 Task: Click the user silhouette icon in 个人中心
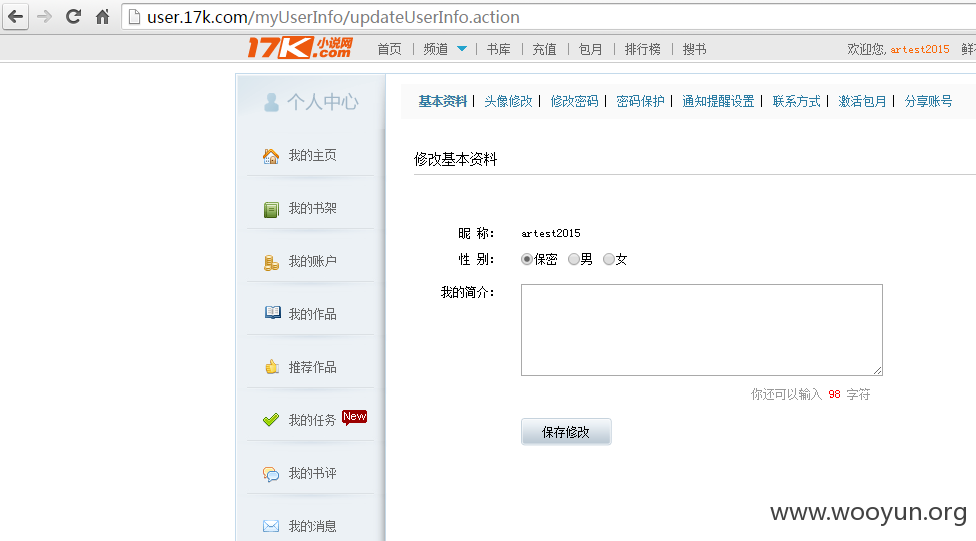tap(271, 102)
